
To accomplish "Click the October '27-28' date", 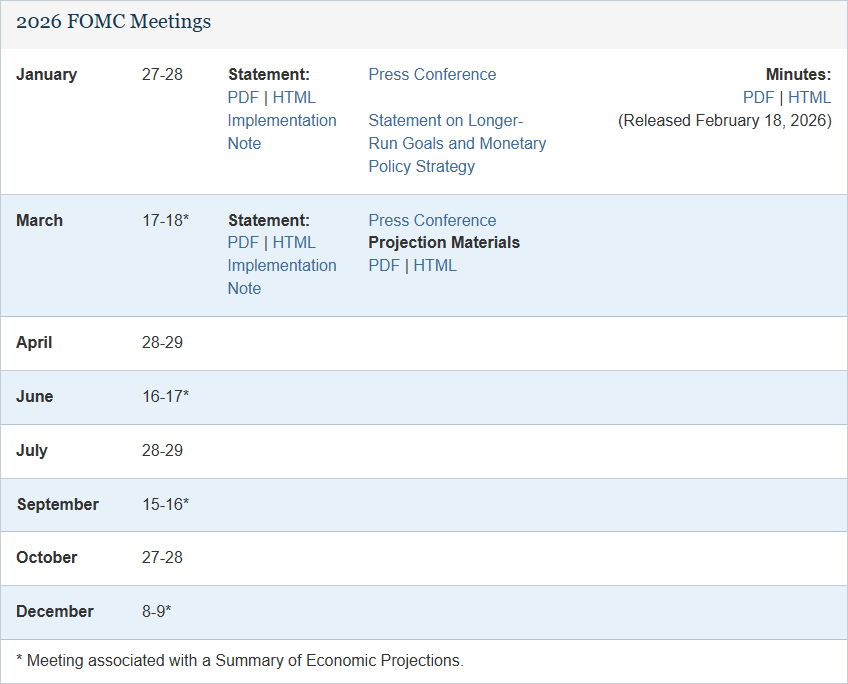I will tap(162, 557).
